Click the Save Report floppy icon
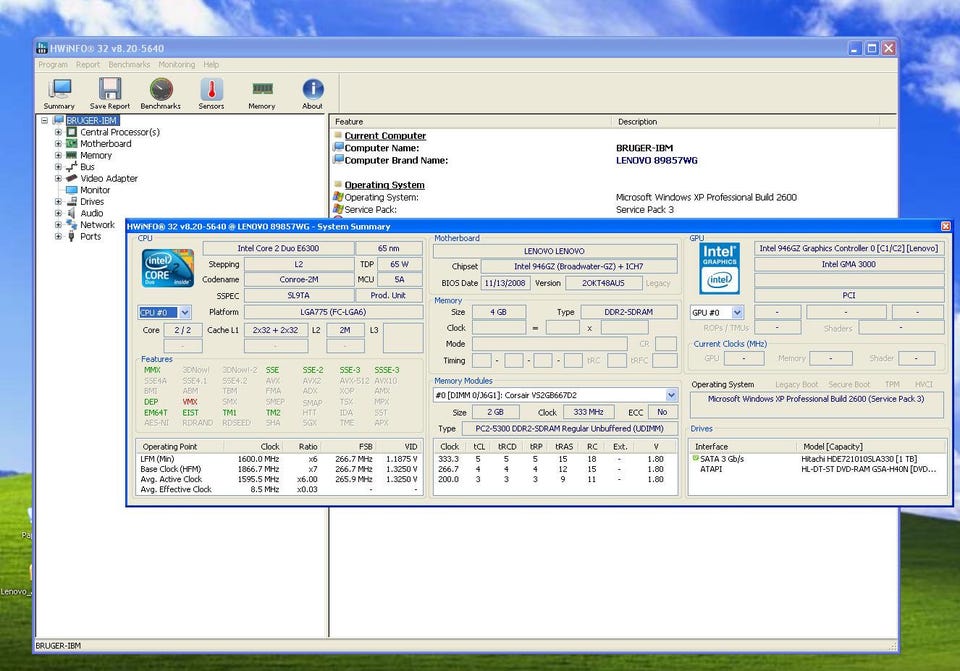Screen dimensions: 960x671 tap(110, 89)
